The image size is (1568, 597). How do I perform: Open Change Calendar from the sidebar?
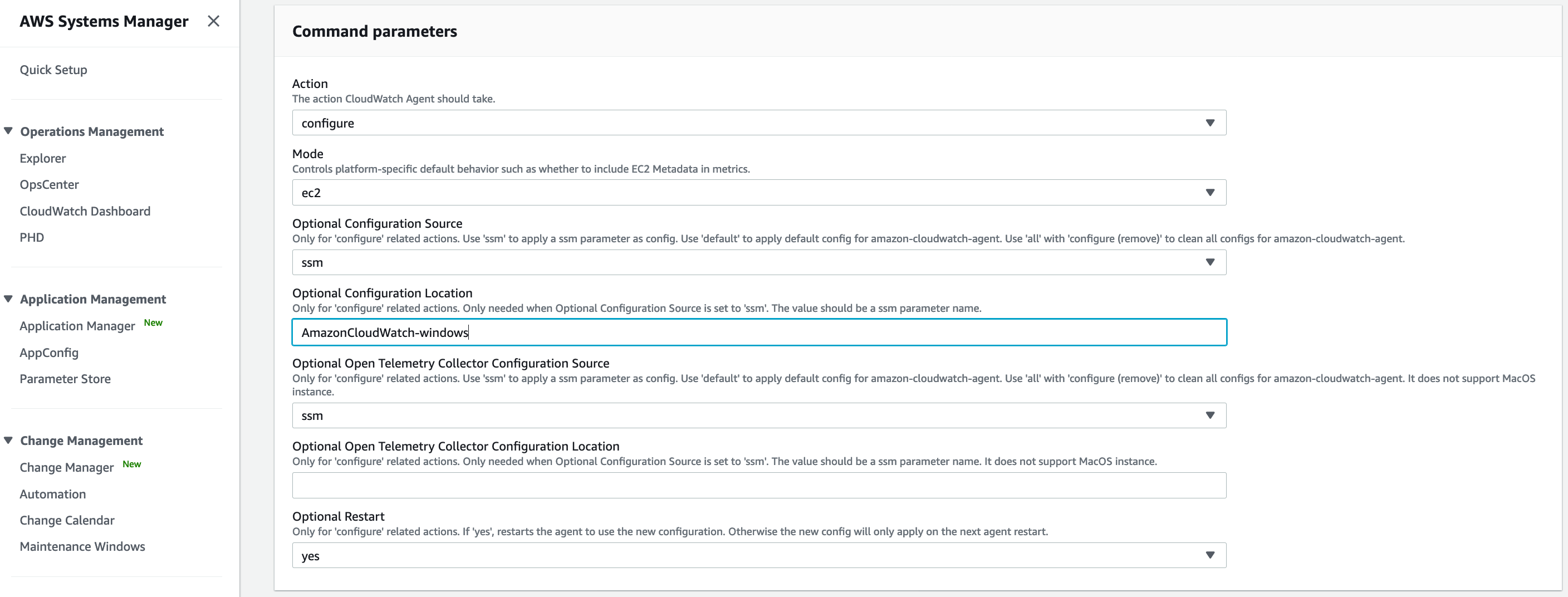[x=67, y=520]
